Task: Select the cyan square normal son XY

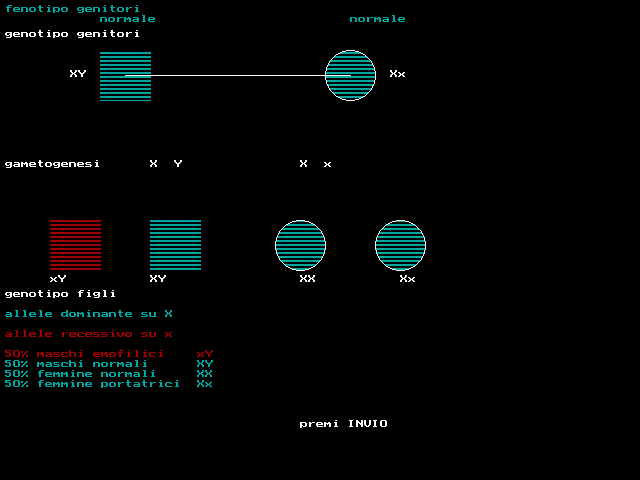Action: (176, 245)
